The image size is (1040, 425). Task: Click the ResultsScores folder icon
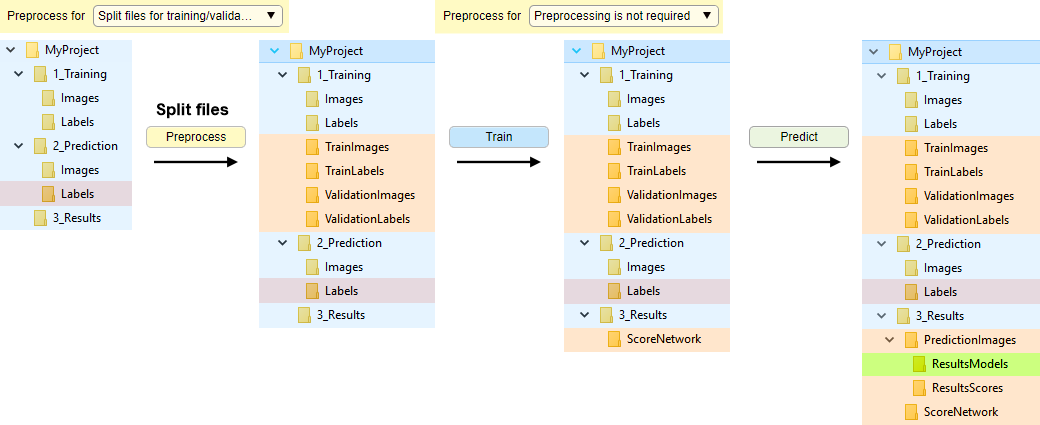point(920,388)
